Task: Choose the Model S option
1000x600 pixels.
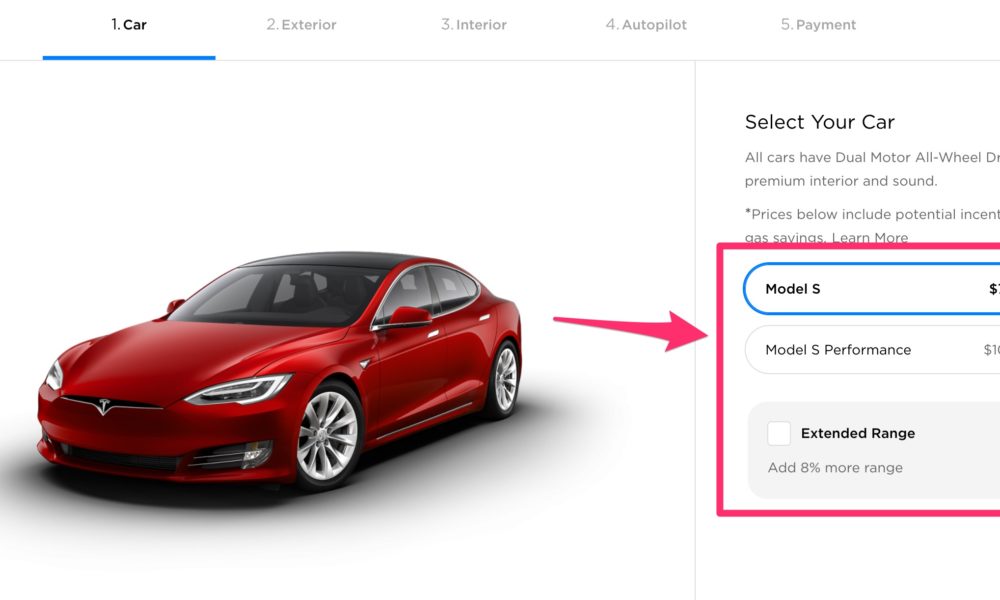Action: pyautogui.click(x=872, y=289)
